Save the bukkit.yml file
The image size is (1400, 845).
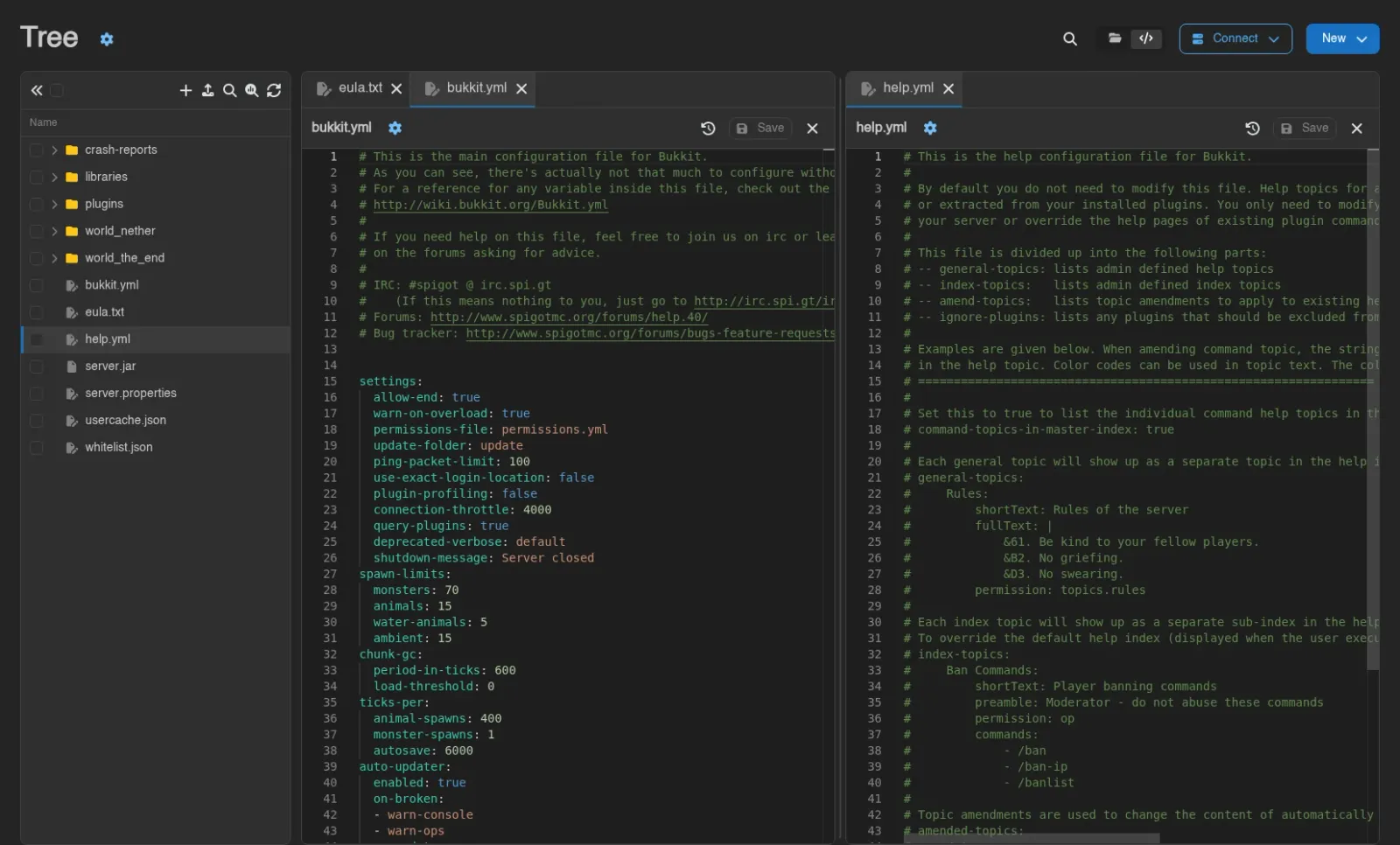759,129
